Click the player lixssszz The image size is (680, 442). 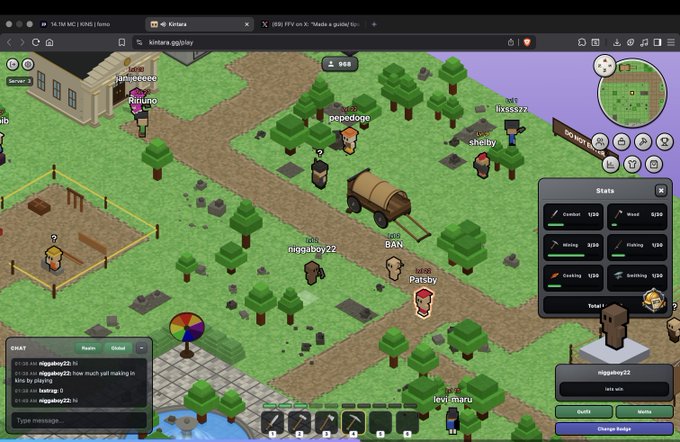click(513, 132)
